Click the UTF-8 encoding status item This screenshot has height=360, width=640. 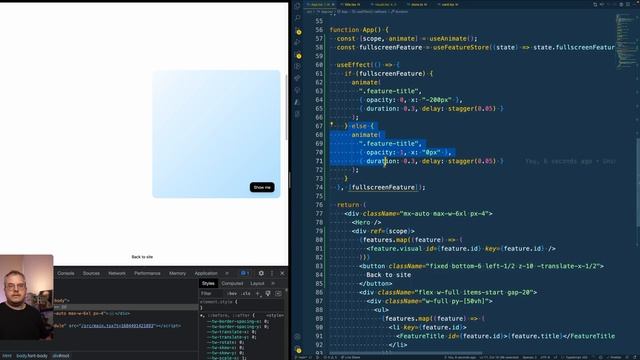545,358
